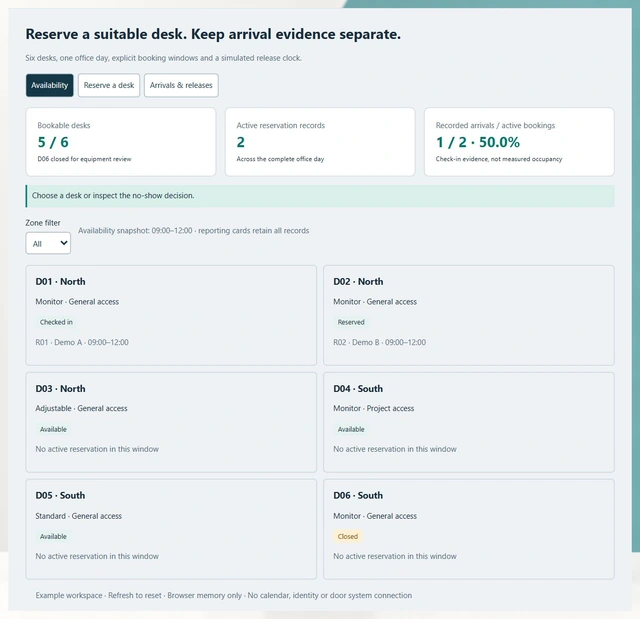This screenshot has width=640, height=619.
Task: Click the Available badge on D04
Action: [x=351, y=429]
